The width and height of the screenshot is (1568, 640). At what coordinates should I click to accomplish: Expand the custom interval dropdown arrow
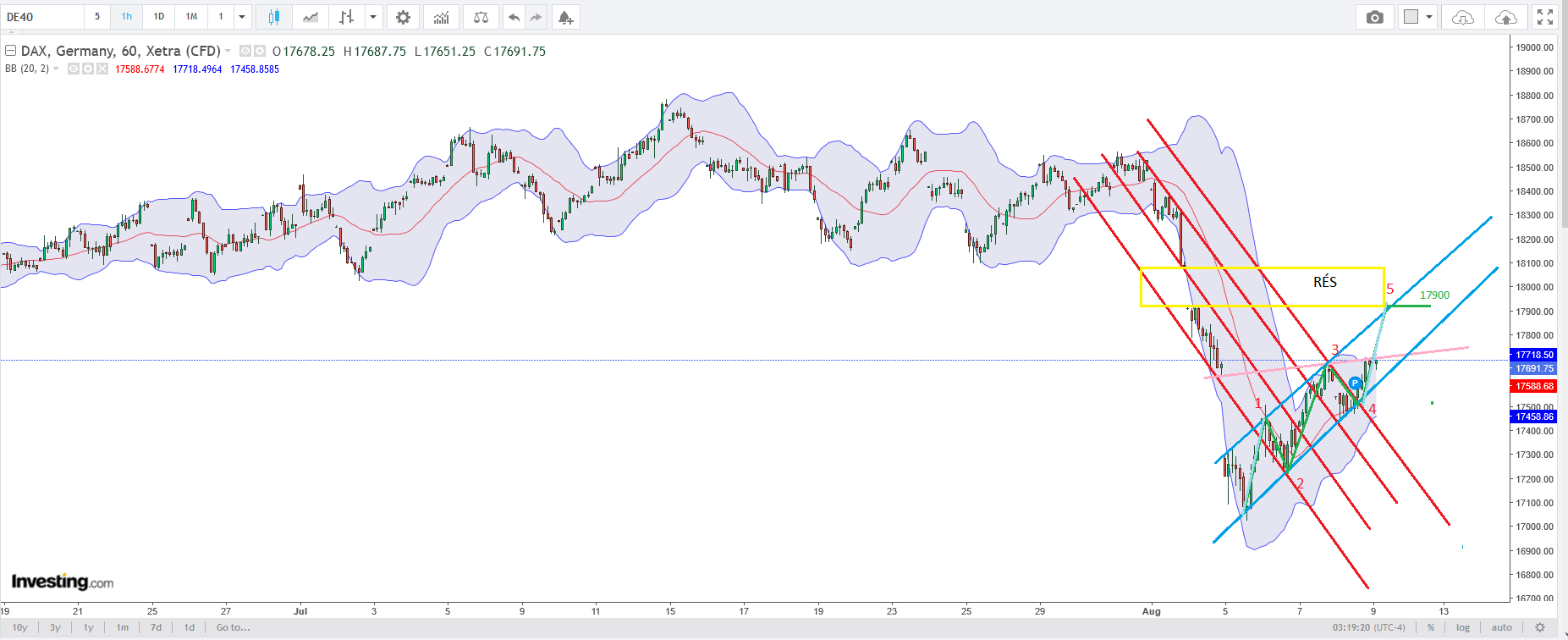point(242,17)
